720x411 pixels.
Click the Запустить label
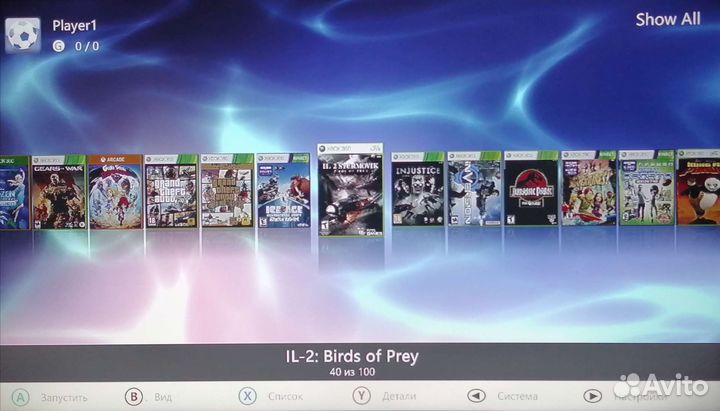point(64,397)
